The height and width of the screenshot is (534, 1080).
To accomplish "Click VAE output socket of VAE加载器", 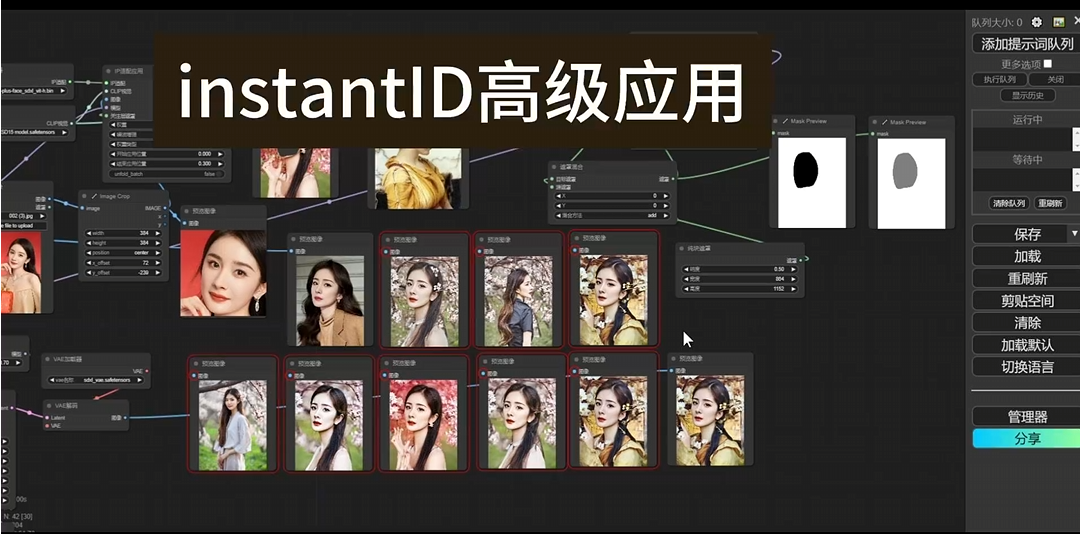I will pyautogui.click(x=147, y=371).
